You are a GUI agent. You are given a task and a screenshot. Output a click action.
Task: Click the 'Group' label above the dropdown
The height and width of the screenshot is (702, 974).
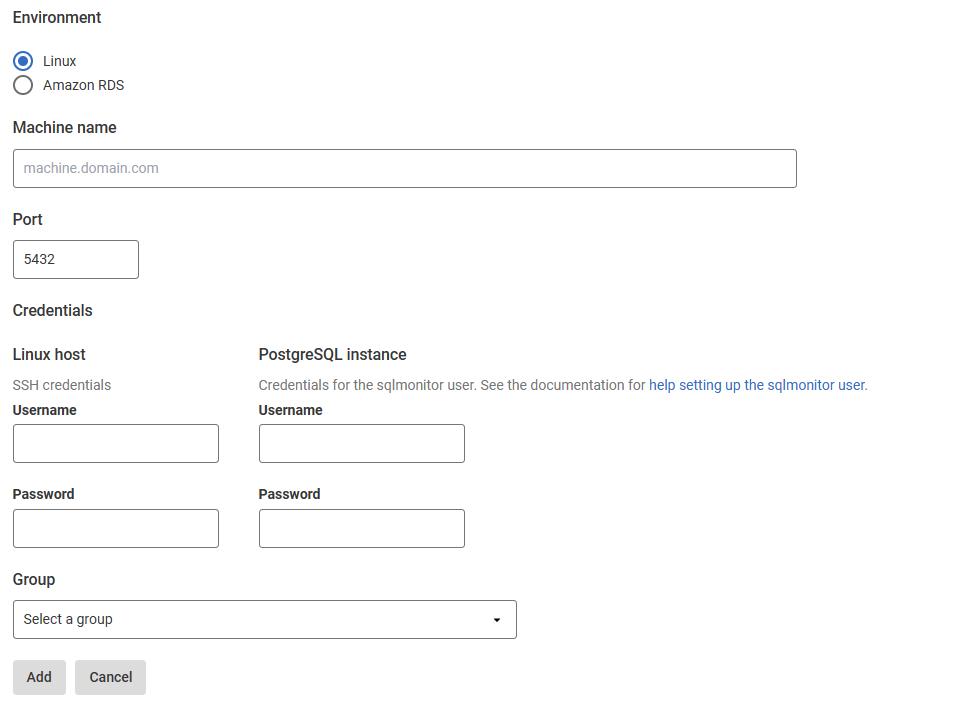(x=34, y=580)
